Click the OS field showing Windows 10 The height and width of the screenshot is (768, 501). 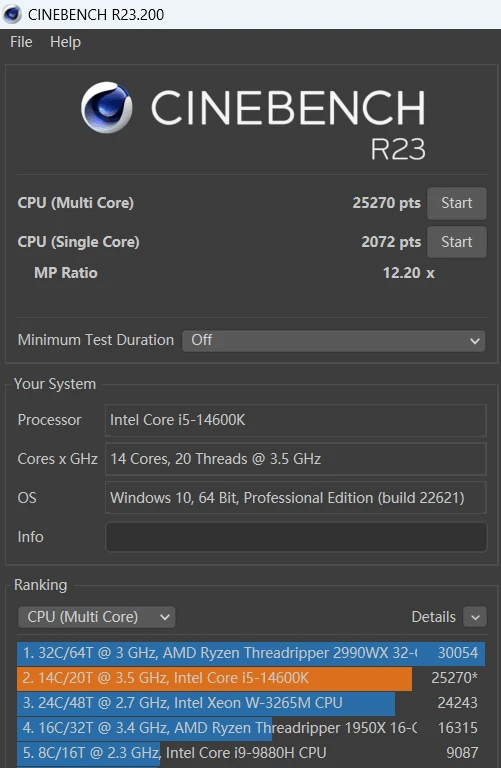point(295,498)
